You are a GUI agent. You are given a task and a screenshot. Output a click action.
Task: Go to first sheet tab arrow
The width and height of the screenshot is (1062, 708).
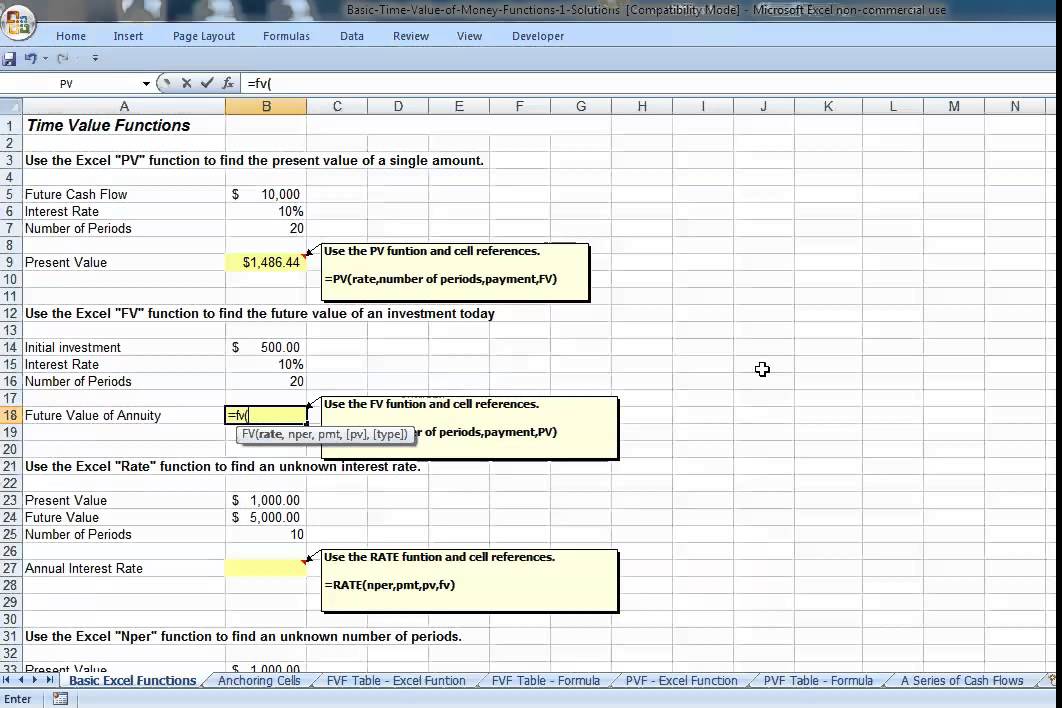pyautogui.click(x=6, y=680)
